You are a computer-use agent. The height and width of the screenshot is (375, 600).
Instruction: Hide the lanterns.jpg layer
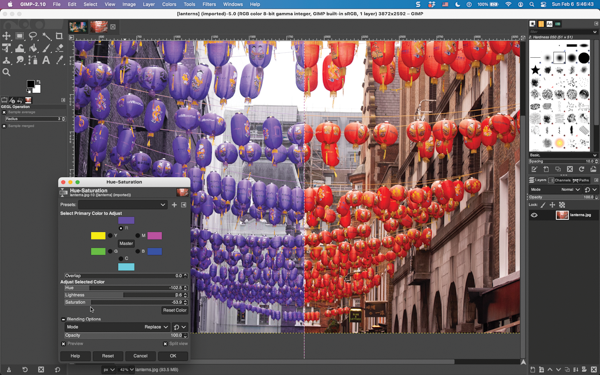coord(534,215)
